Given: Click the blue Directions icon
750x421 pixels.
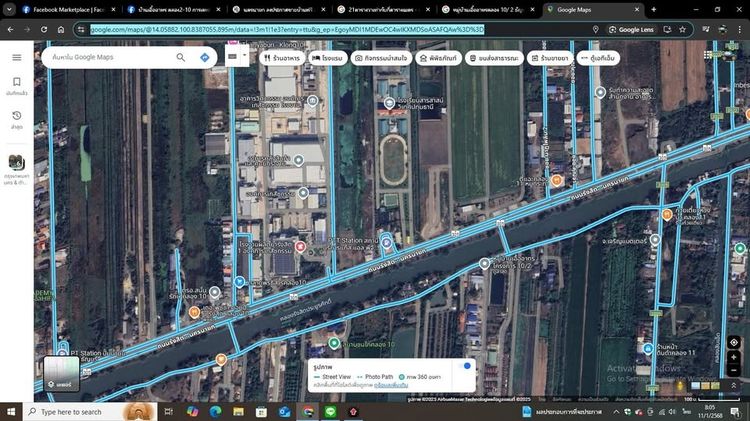Looking at the screenshot, I should (x=205, y=57).
